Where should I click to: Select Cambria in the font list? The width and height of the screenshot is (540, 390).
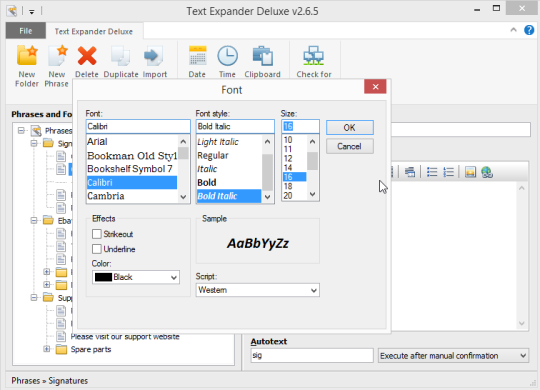coord(132,196)
